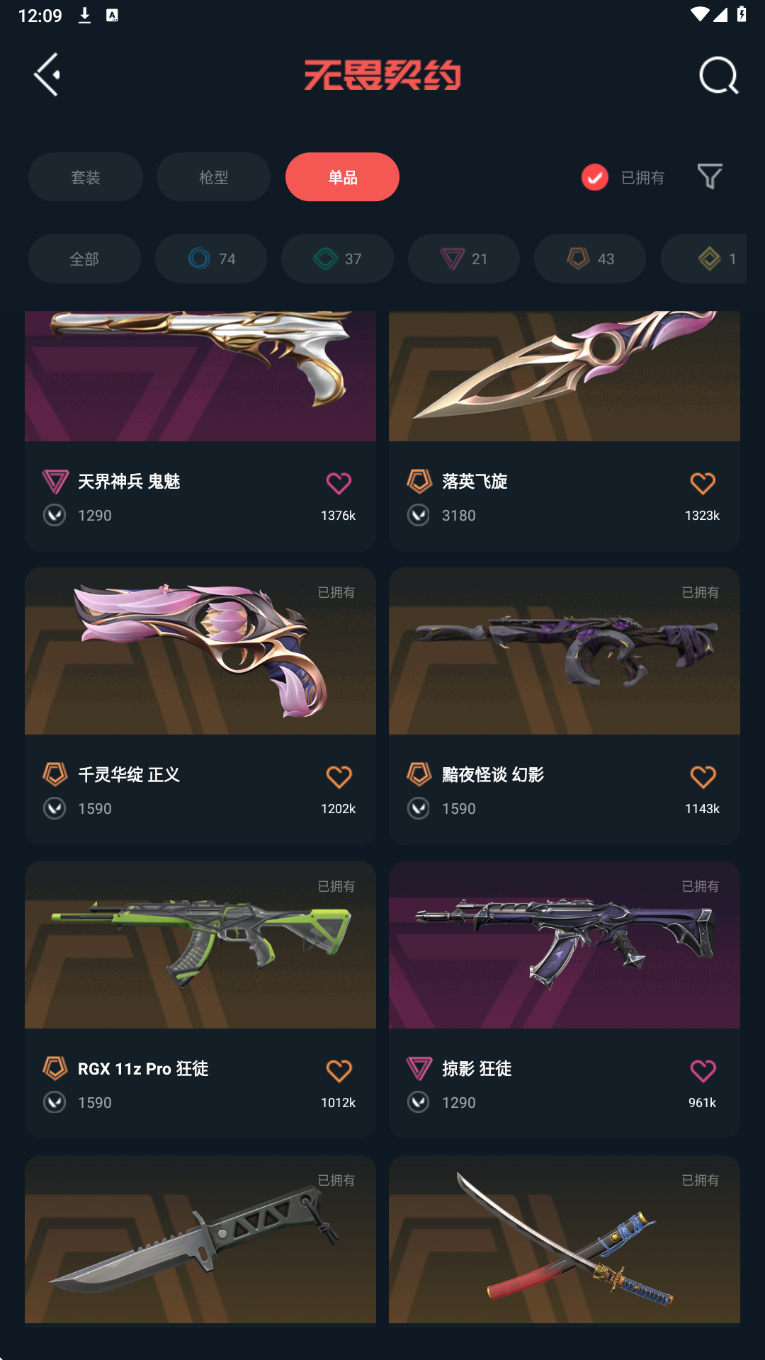765x1360 pixels.
Task: Select the 套装 tab
Action: click(x=85, y=177)
